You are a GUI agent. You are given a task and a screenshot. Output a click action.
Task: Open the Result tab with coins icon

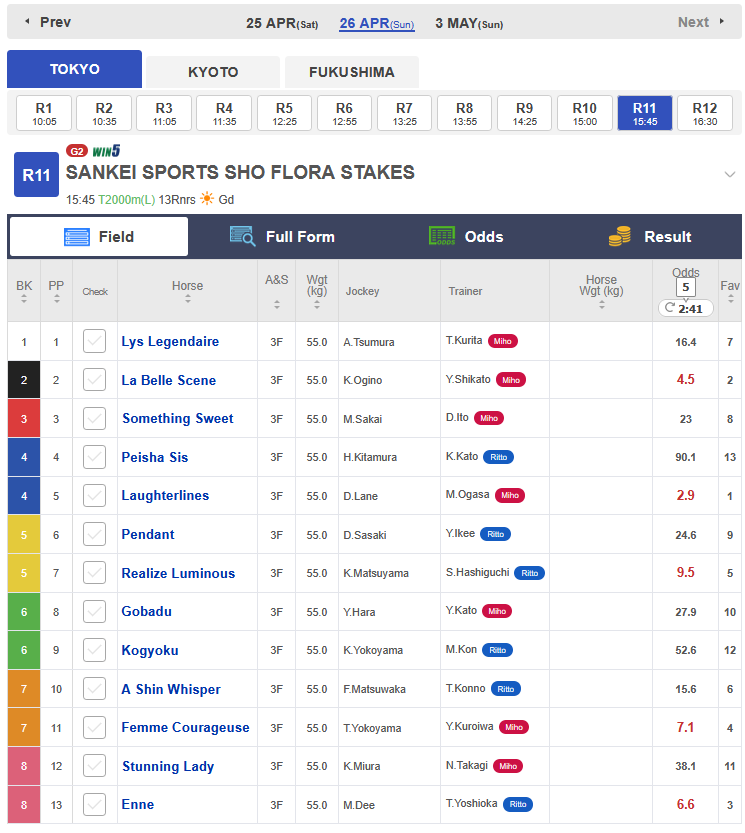coord(650,237)
